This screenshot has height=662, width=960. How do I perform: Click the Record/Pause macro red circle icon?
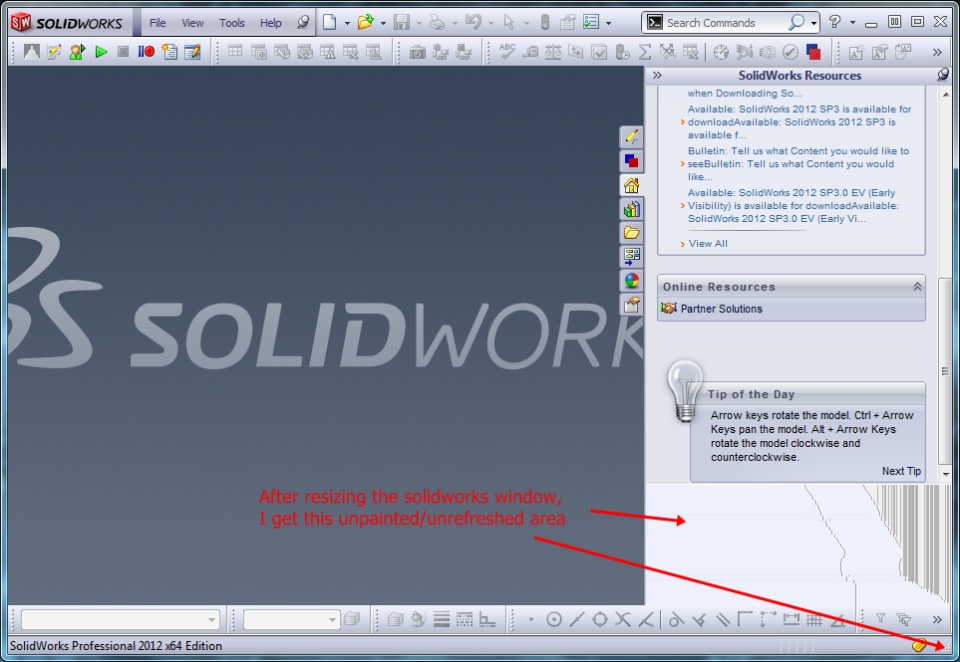[146, 52]
